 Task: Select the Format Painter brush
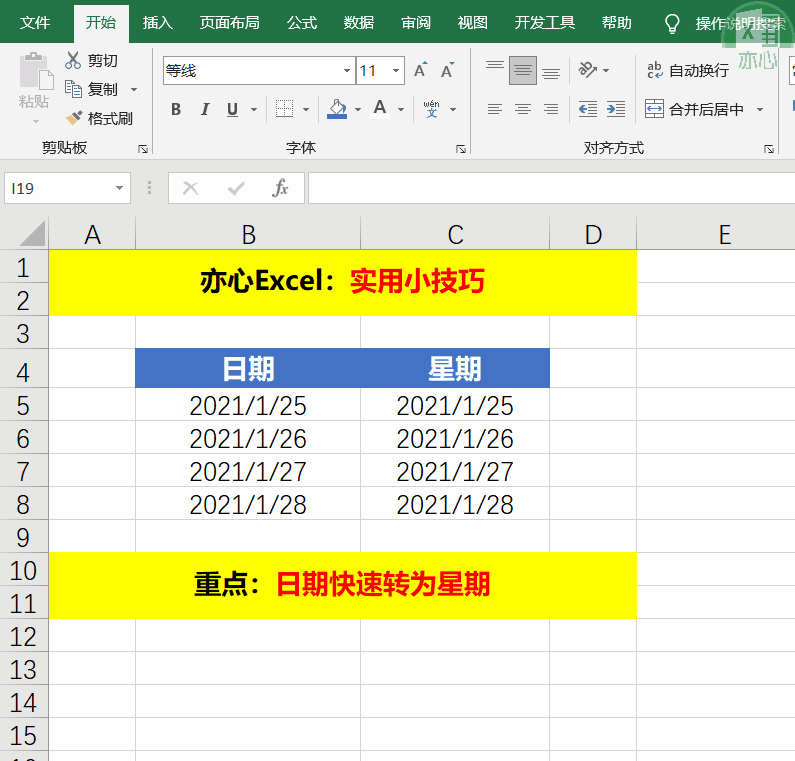point(74,118)
